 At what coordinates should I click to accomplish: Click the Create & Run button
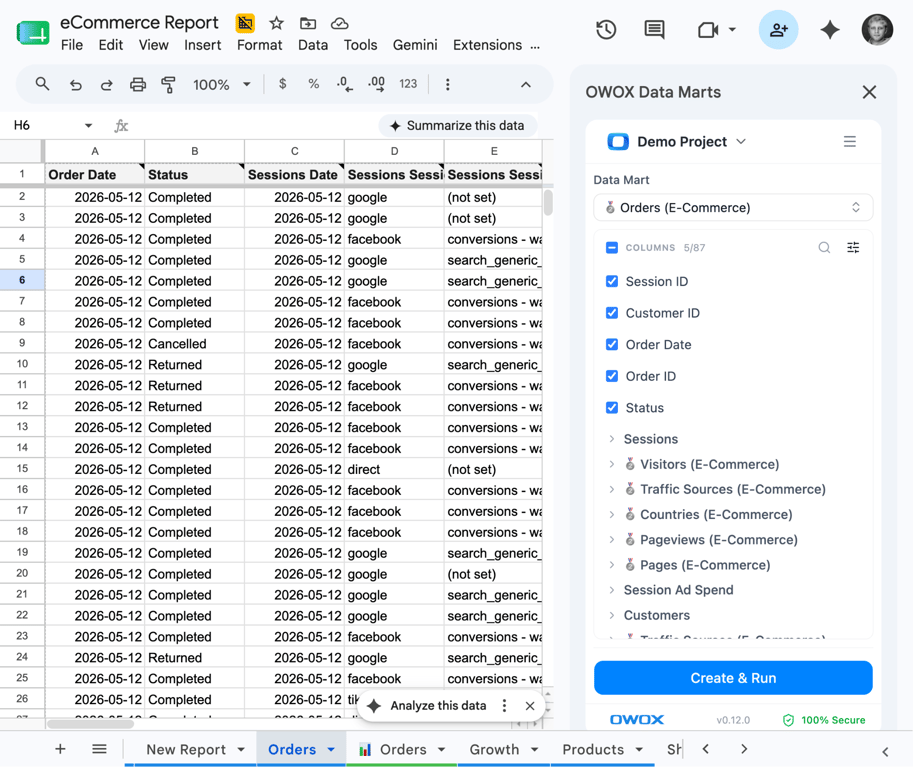(x=733, y=678)
